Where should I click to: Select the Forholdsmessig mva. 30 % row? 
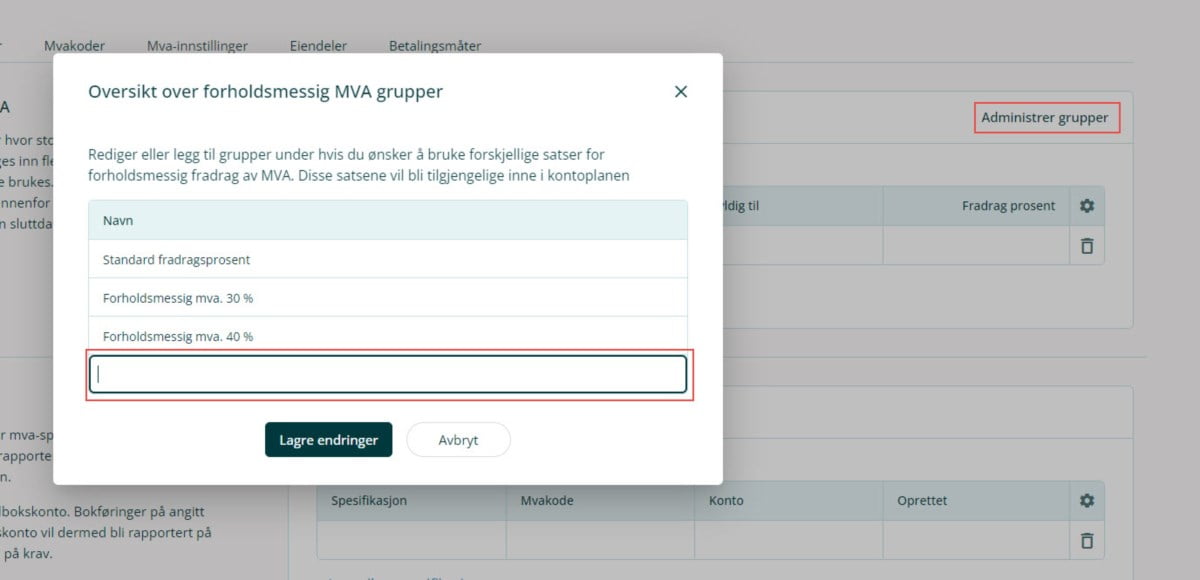coord(388,298)
